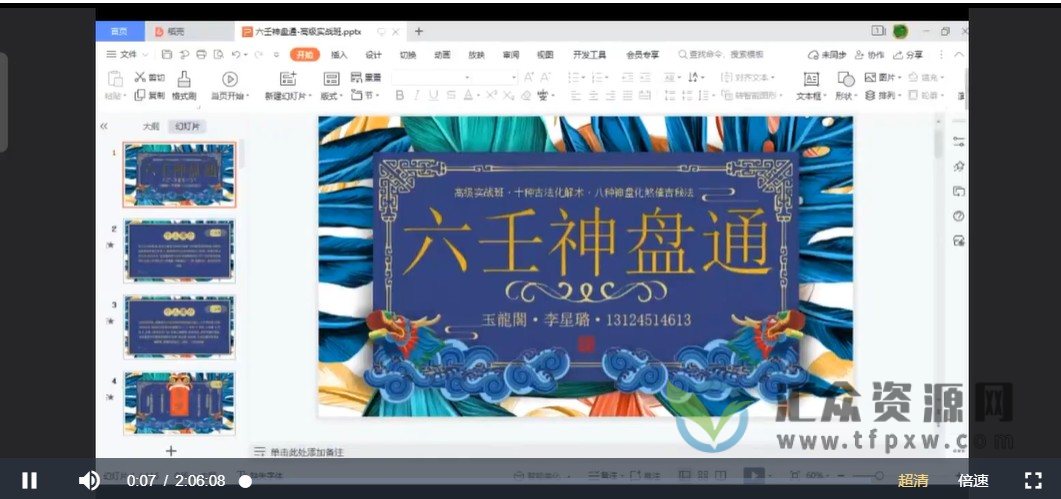Open the 版式 layout dropdown
Image resolution: width=1061 pixels, height=499 pixels.
(x=332, y=96)
